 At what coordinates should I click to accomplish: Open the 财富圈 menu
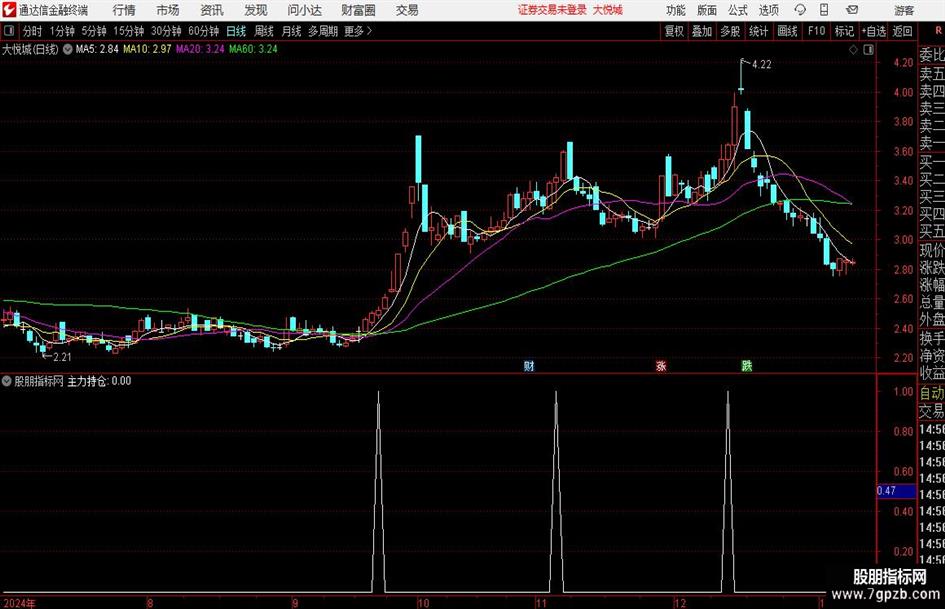(x=358, y=10)
